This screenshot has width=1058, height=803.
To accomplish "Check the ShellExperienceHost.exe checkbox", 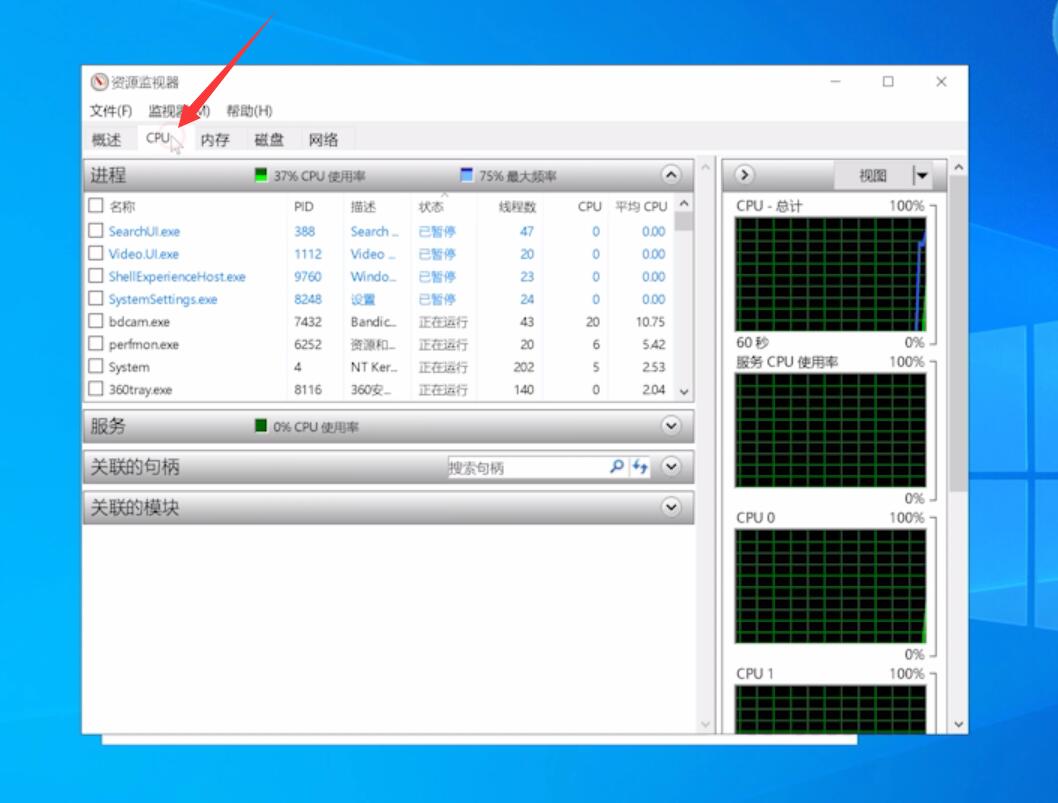I will pyautogui.click(x=96, y=276).
